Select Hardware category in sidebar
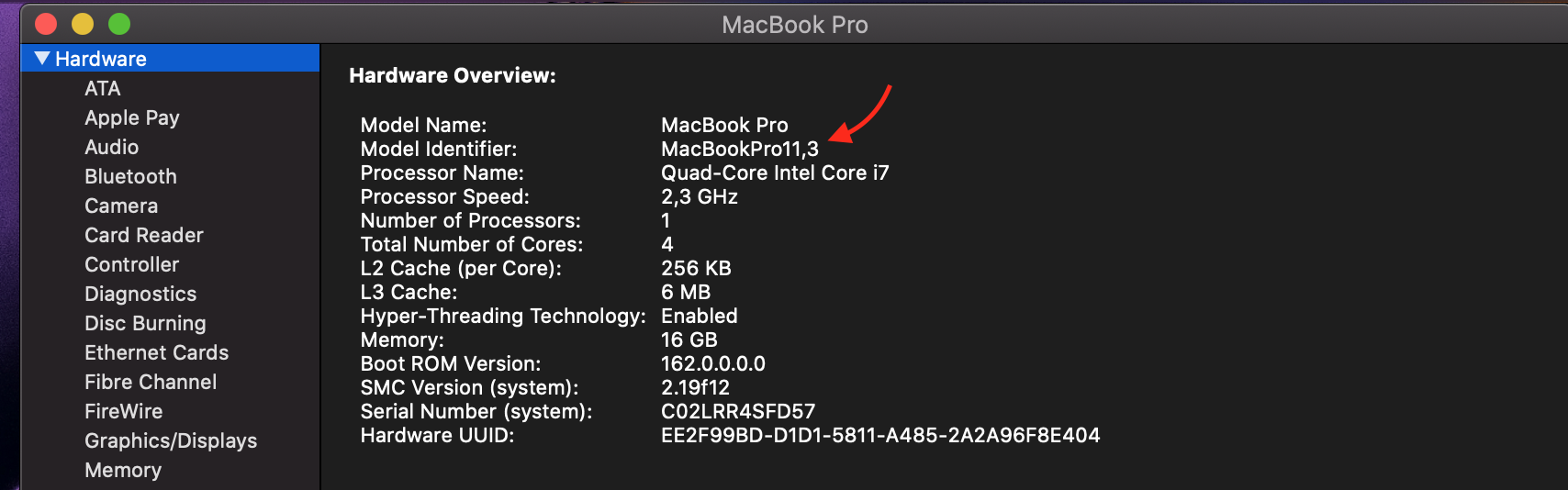 101,59
